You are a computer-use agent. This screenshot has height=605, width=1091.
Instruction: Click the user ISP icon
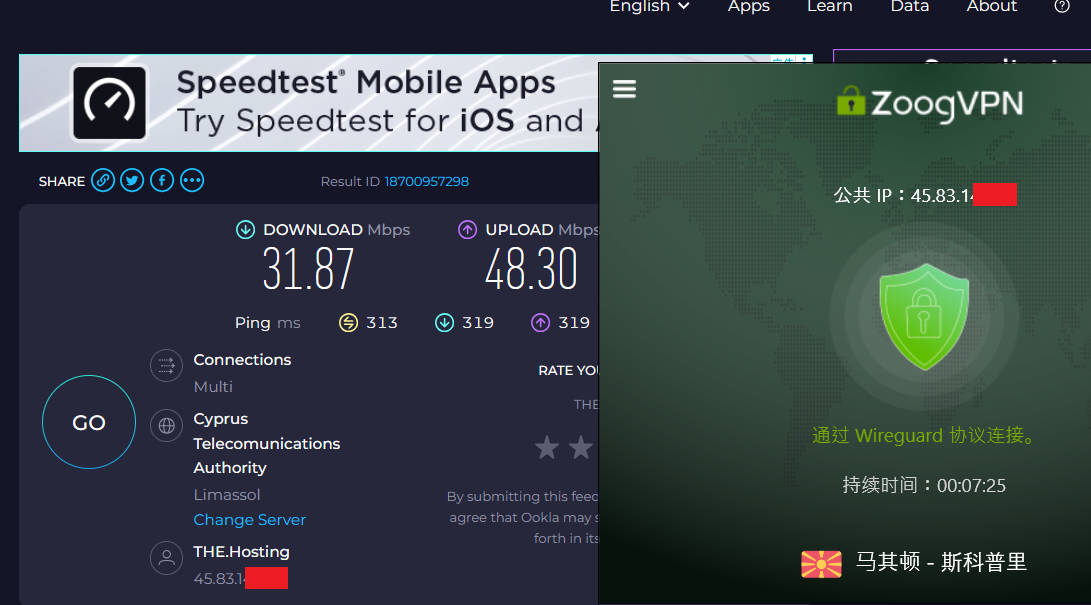pos(166,558)
